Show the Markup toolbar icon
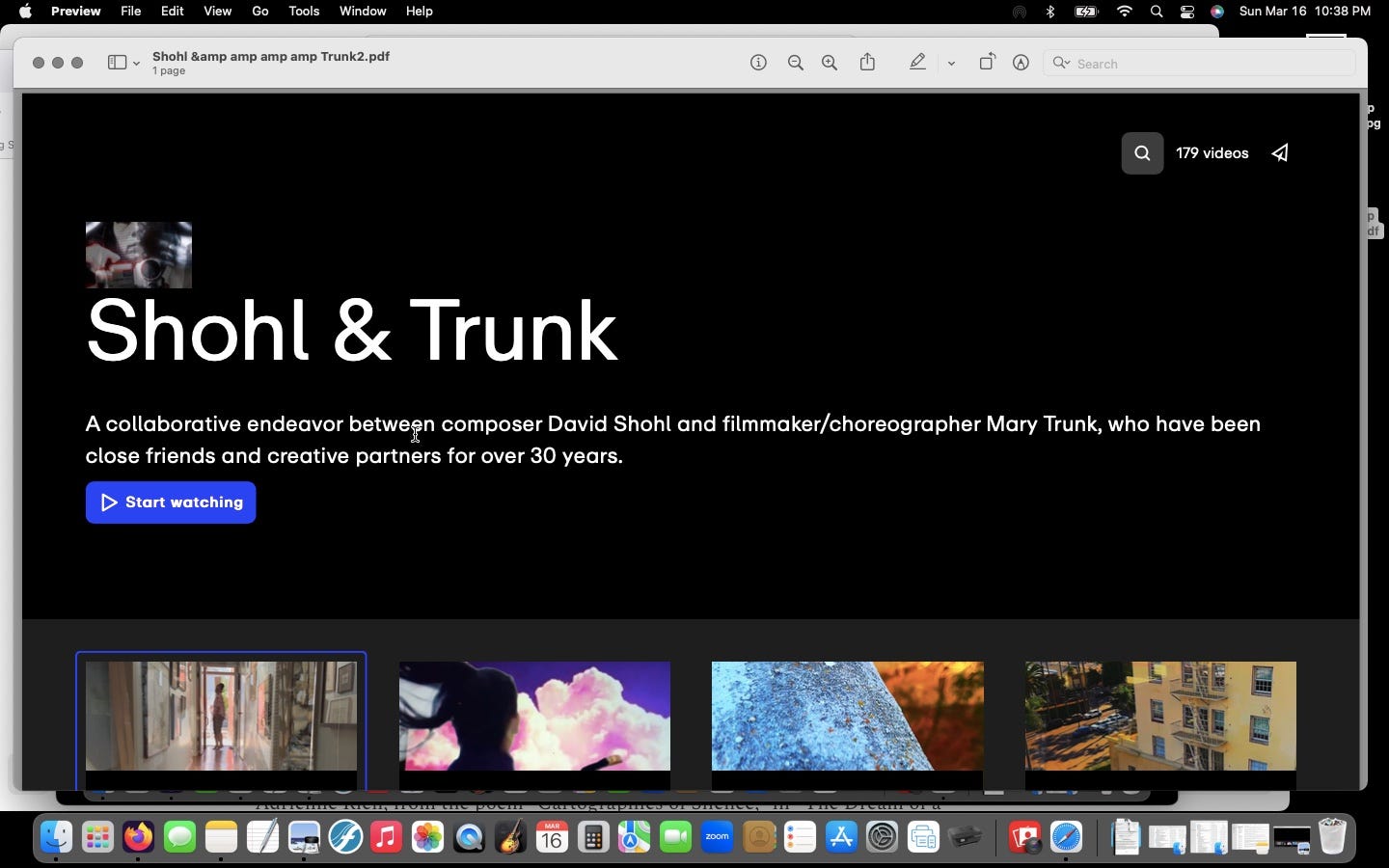Screen dimensions: 1389x868 point(1021,63)
